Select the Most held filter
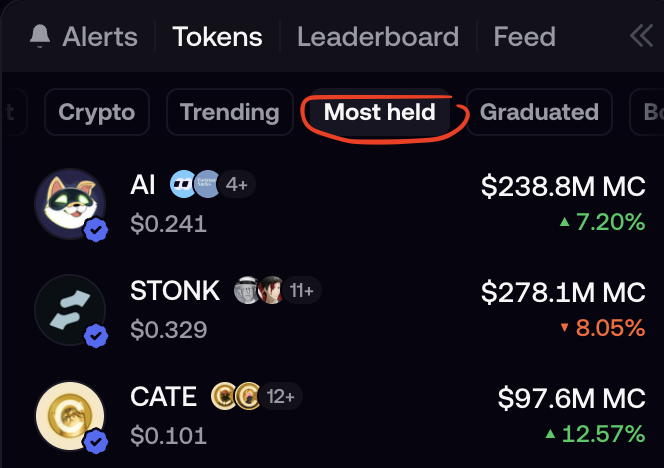The width and height of the screenshot is (664, 468). [379, 112]
